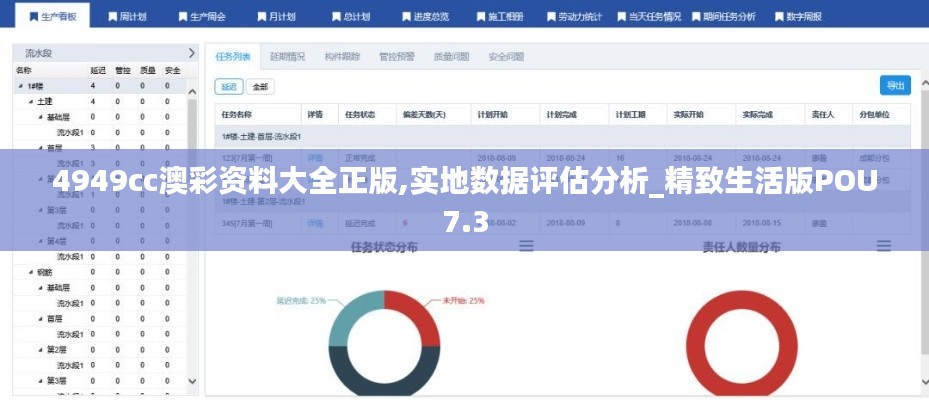Screen dimensions: 929x400
Task: Click the 延迟 column header in tree panel
Action: pos(98,70)
